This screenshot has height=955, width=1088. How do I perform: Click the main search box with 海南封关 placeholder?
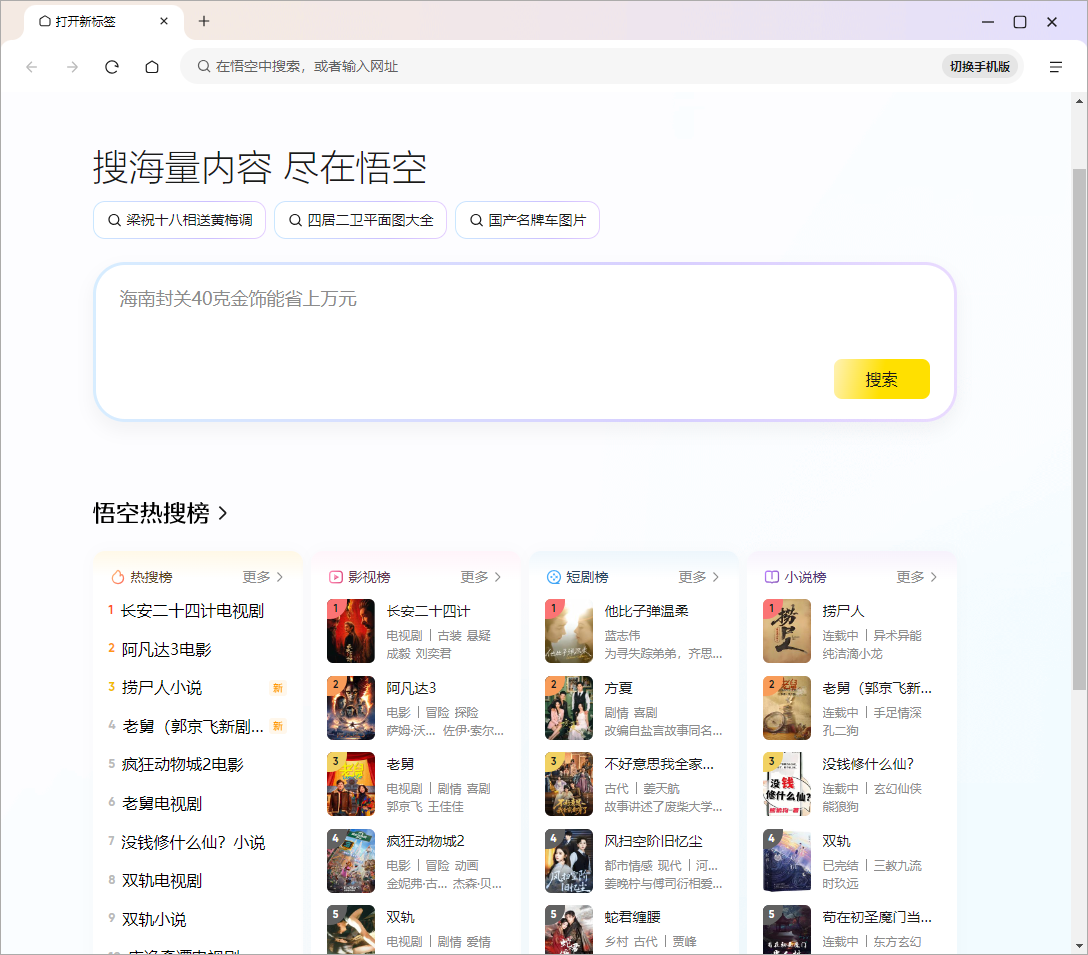tap(525, 341)
